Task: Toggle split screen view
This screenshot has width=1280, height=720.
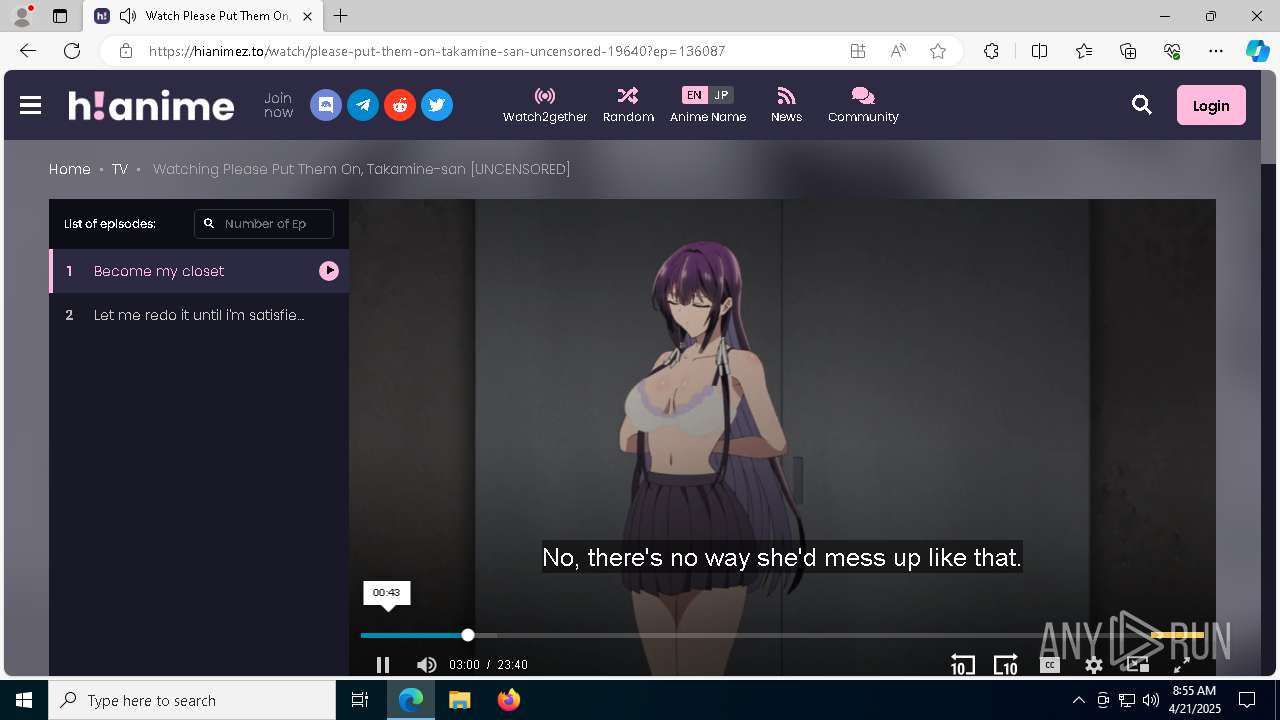Action: point(1039,51)
